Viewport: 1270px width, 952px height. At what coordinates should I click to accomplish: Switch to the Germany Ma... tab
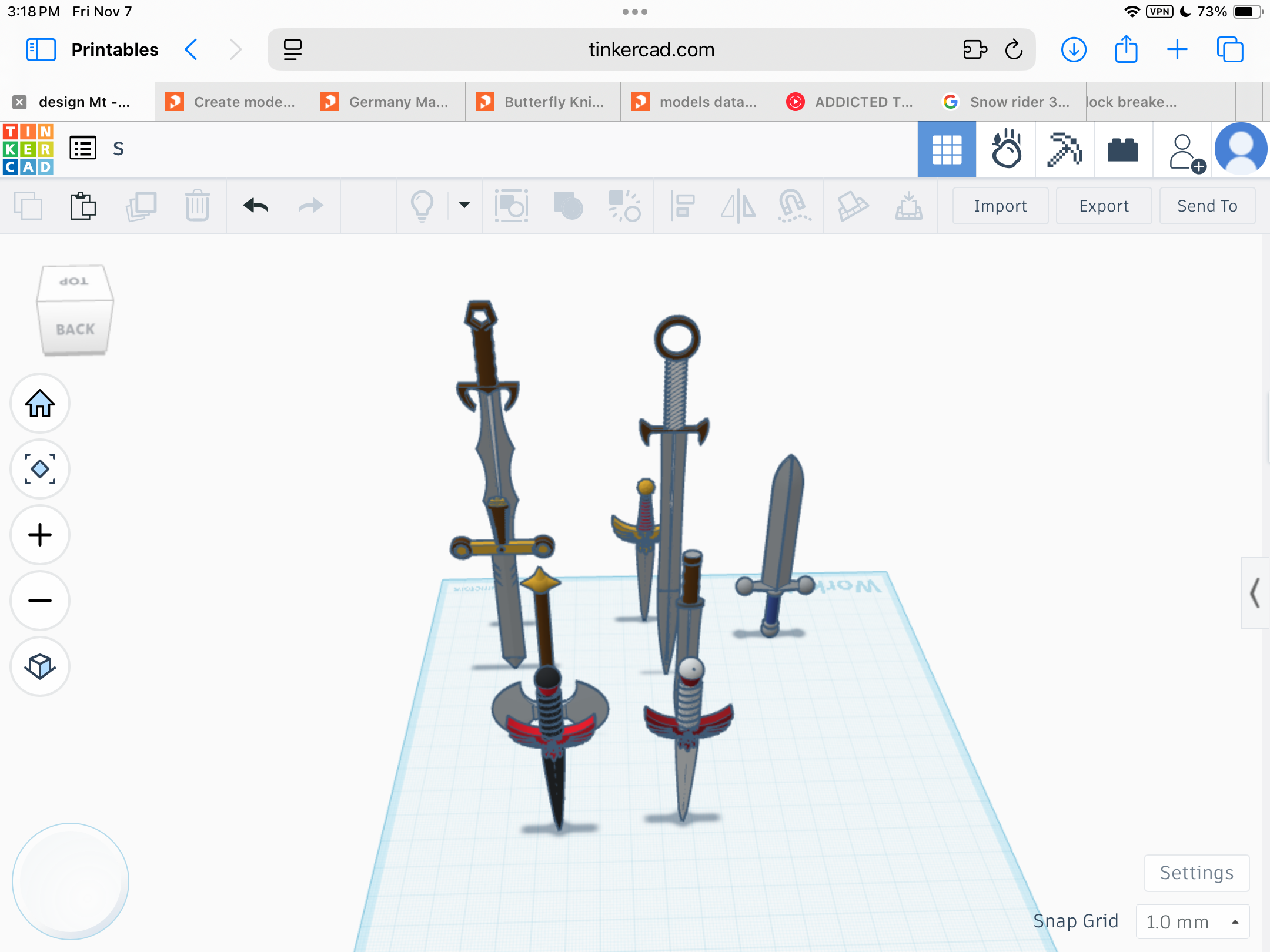[388, 102]
